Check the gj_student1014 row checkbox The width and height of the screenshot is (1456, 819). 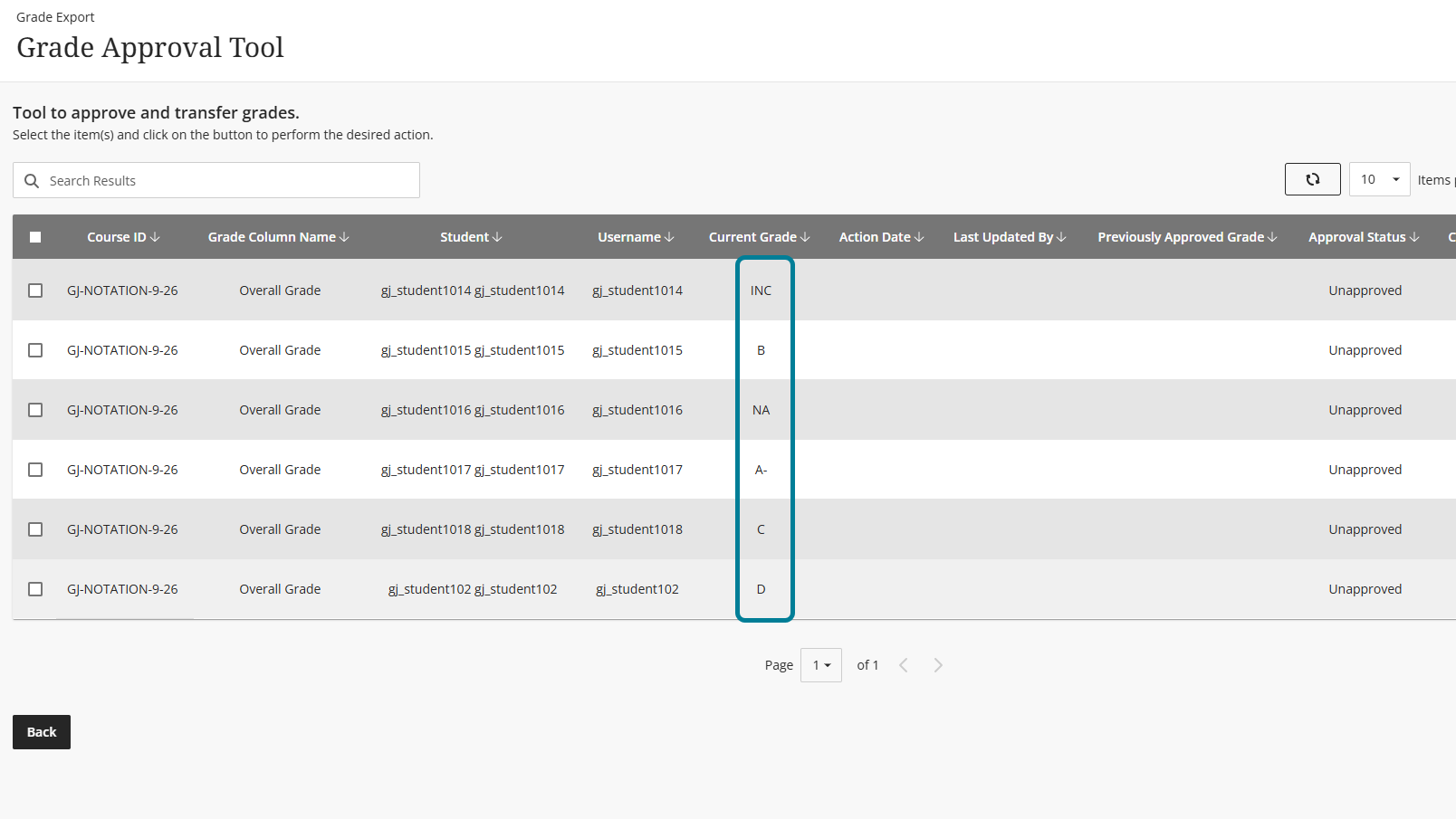point(35,290)
